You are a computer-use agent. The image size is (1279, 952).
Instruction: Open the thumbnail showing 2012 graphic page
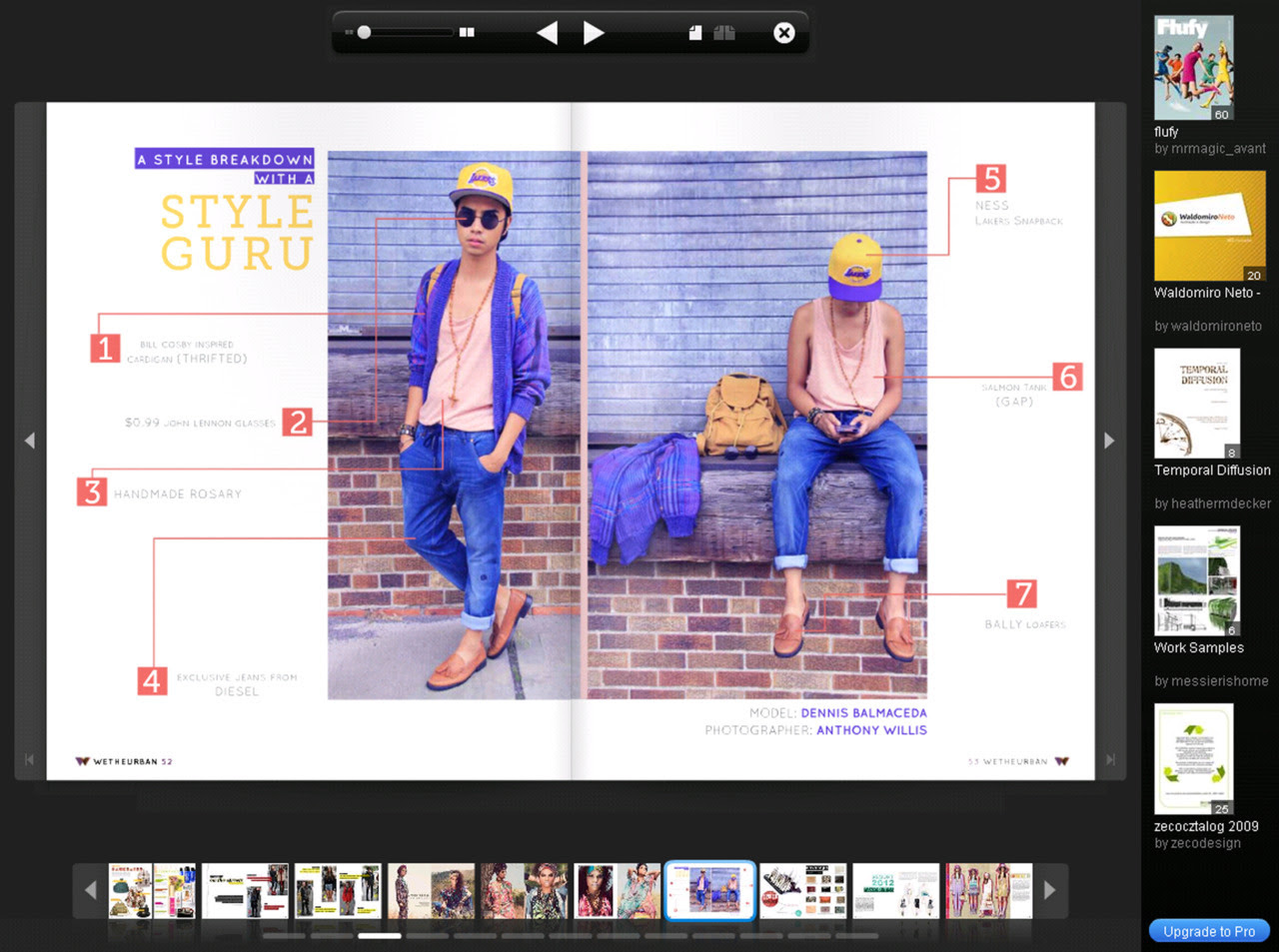896,890
